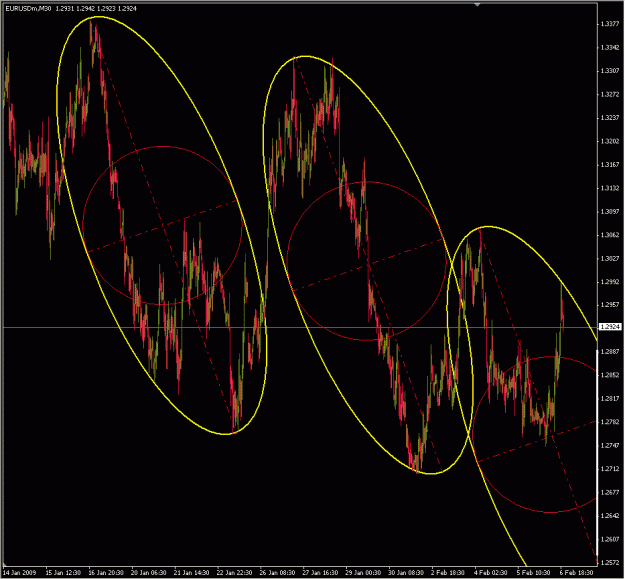This screenshot has height=579, width=625.
Task: Select the current price label 1.2924
Action: (610, 327)
